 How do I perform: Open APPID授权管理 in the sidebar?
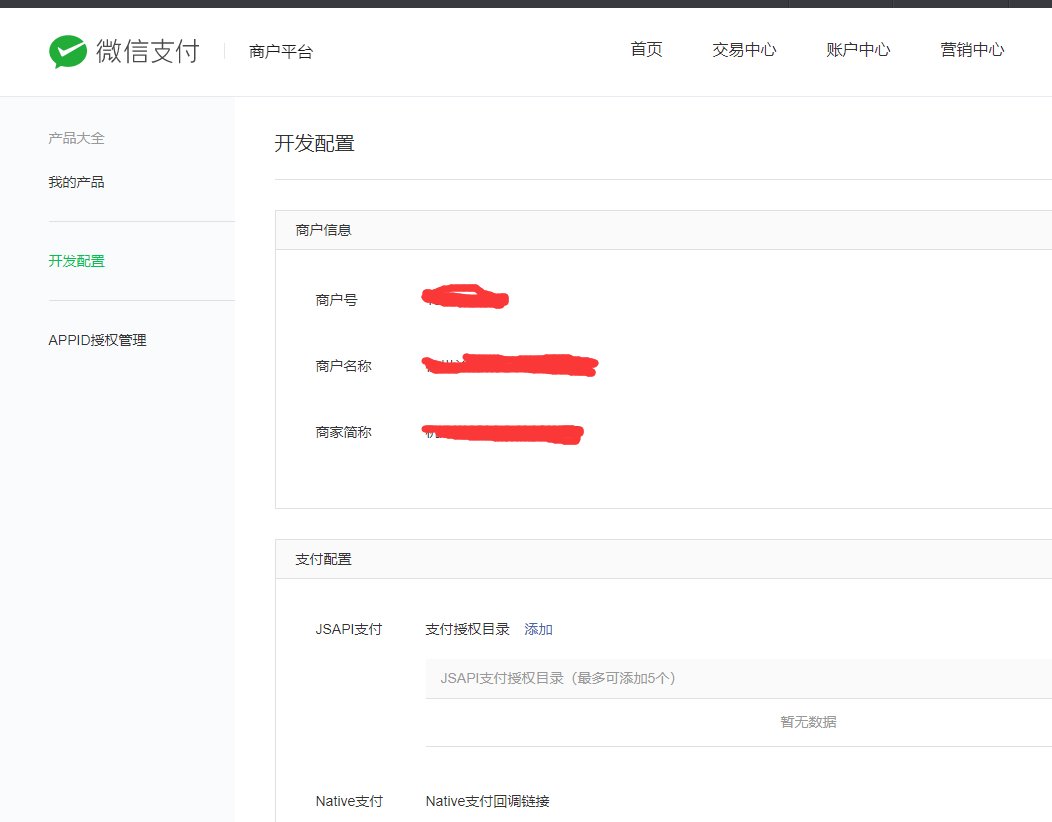point(97,340)
